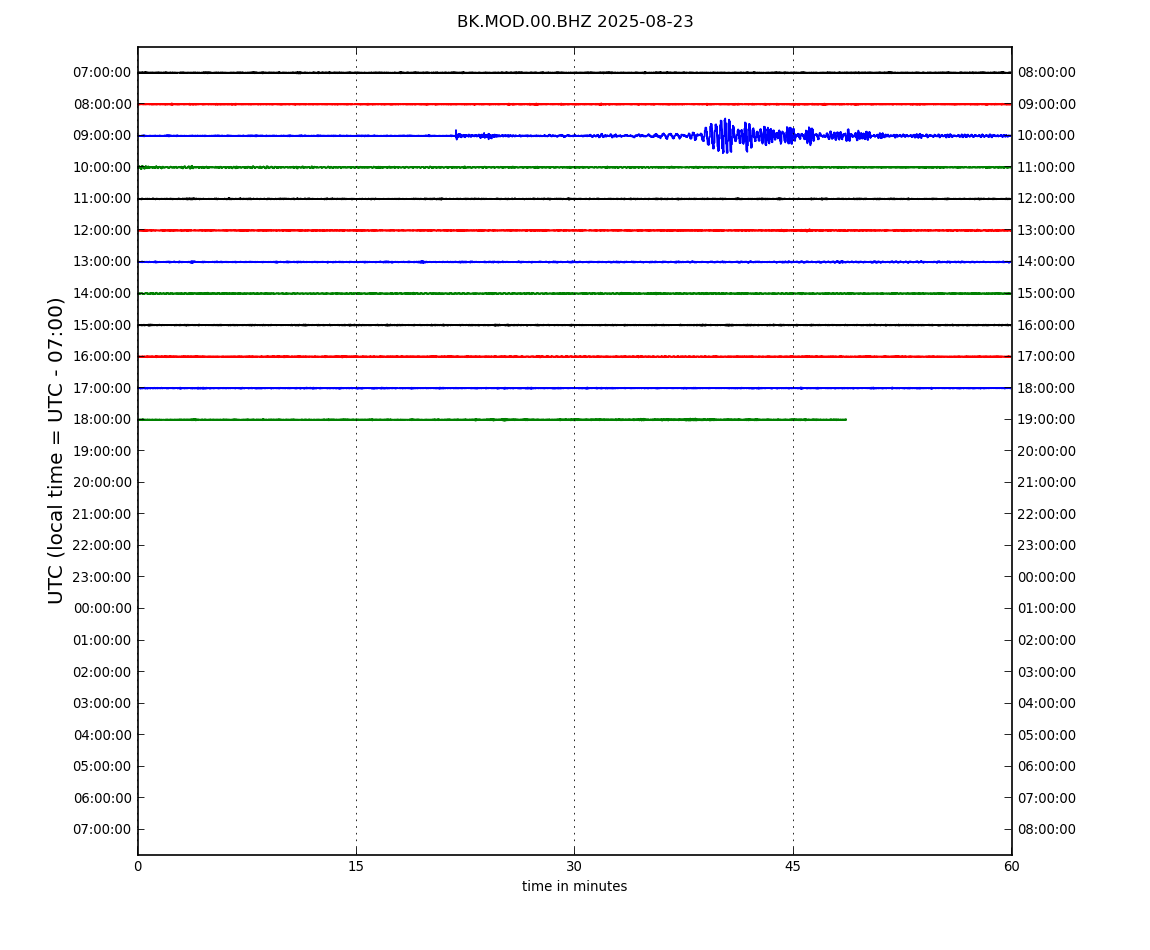Click the left-axis label 22:00:00

click(102, 545)
